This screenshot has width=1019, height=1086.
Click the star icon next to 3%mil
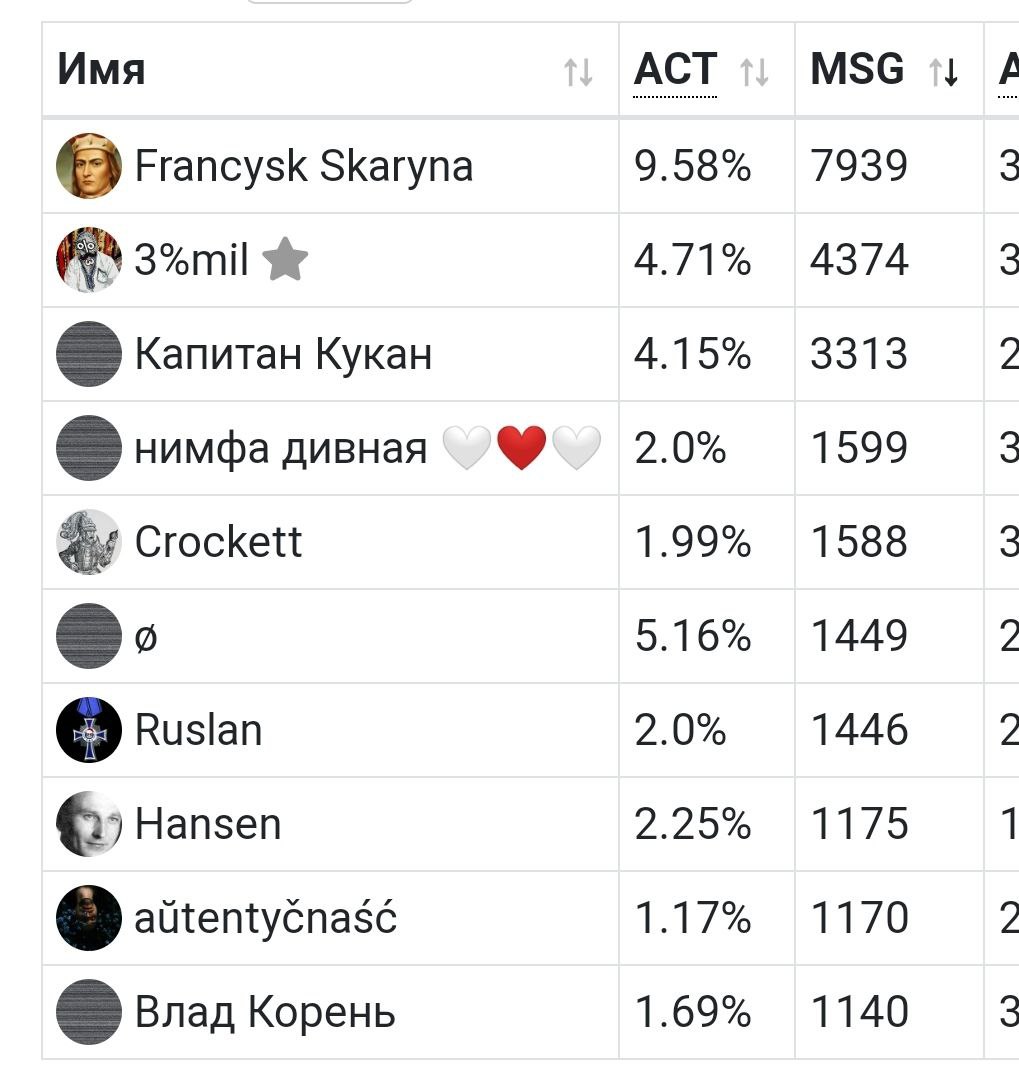click(285, 259)
